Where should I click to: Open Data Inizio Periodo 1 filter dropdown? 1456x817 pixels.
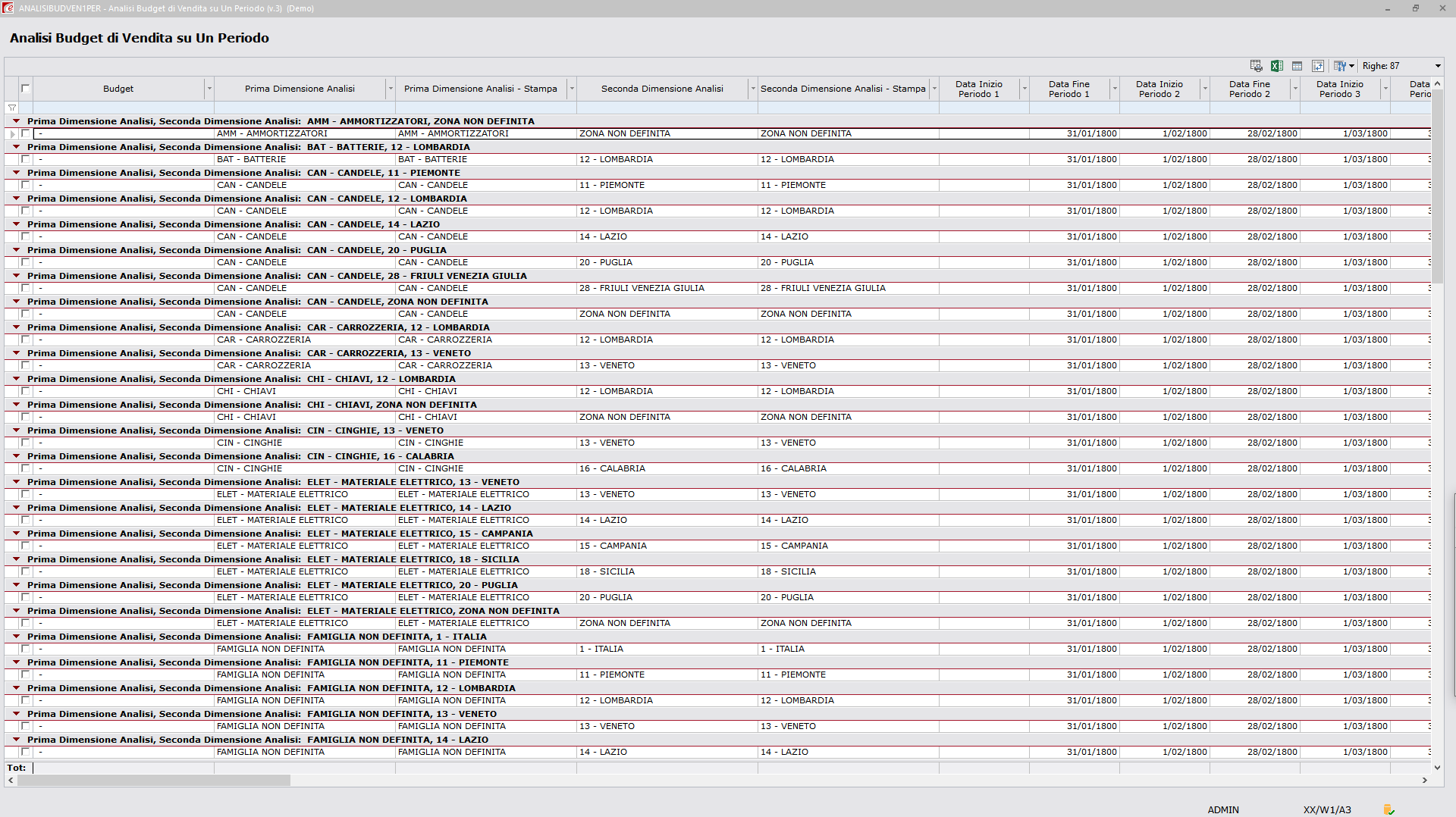tap(1025, 89)
